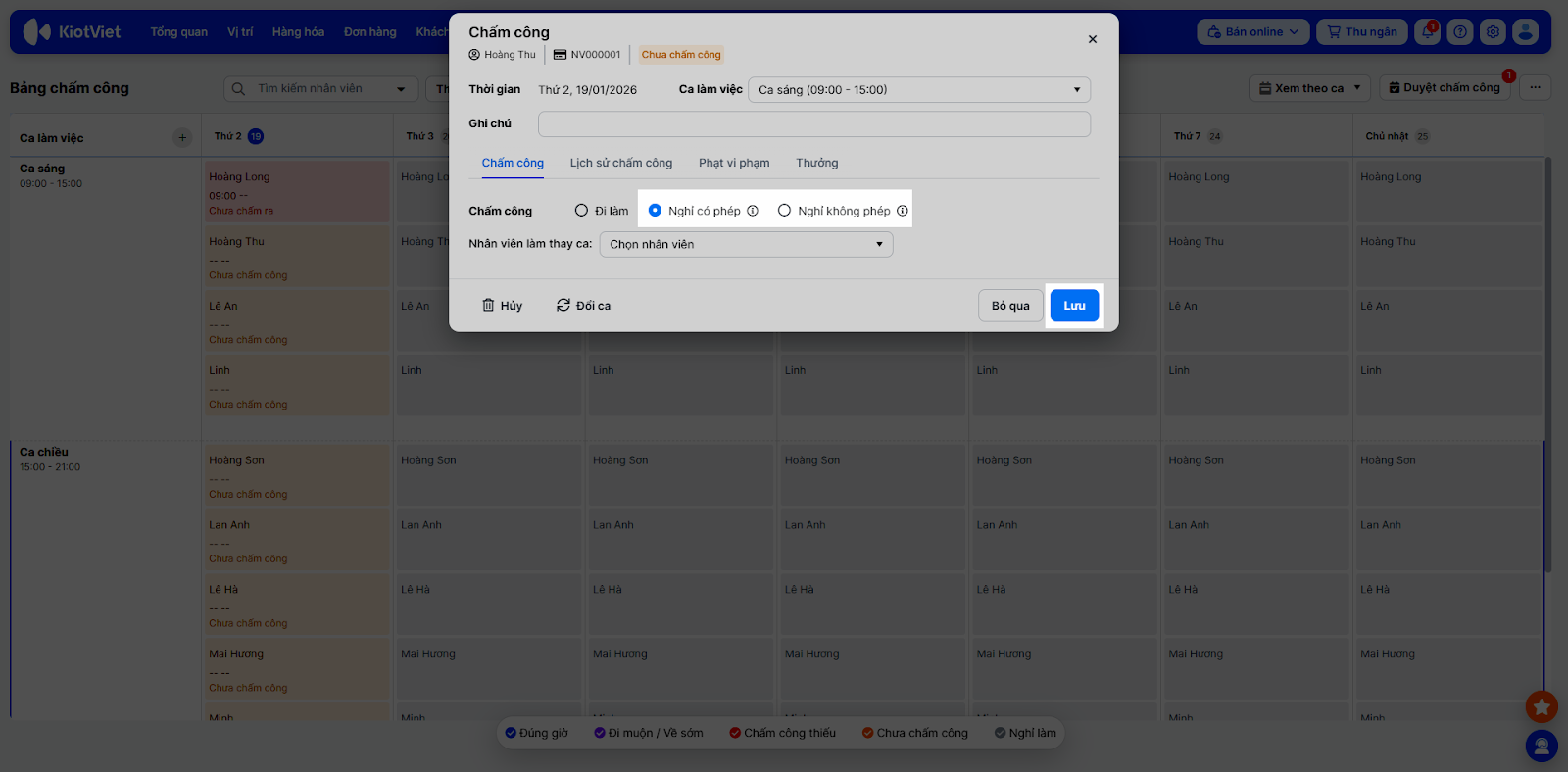
Task: Click the info icon beside Nghỉ không phép
Action: [903, 211]
